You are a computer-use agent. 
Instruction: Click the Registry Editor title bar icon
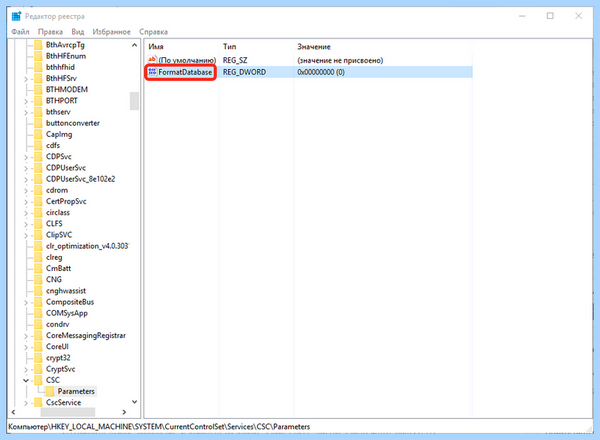[x=16, y=16]
